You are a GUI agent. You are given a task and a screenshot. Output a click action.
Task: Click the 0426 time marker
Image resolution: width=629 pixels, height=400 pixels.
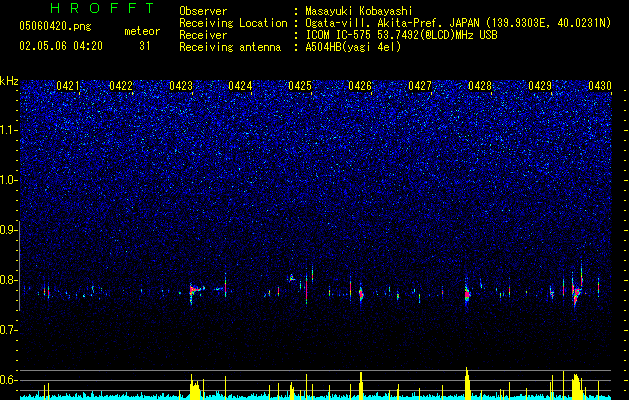360,85
